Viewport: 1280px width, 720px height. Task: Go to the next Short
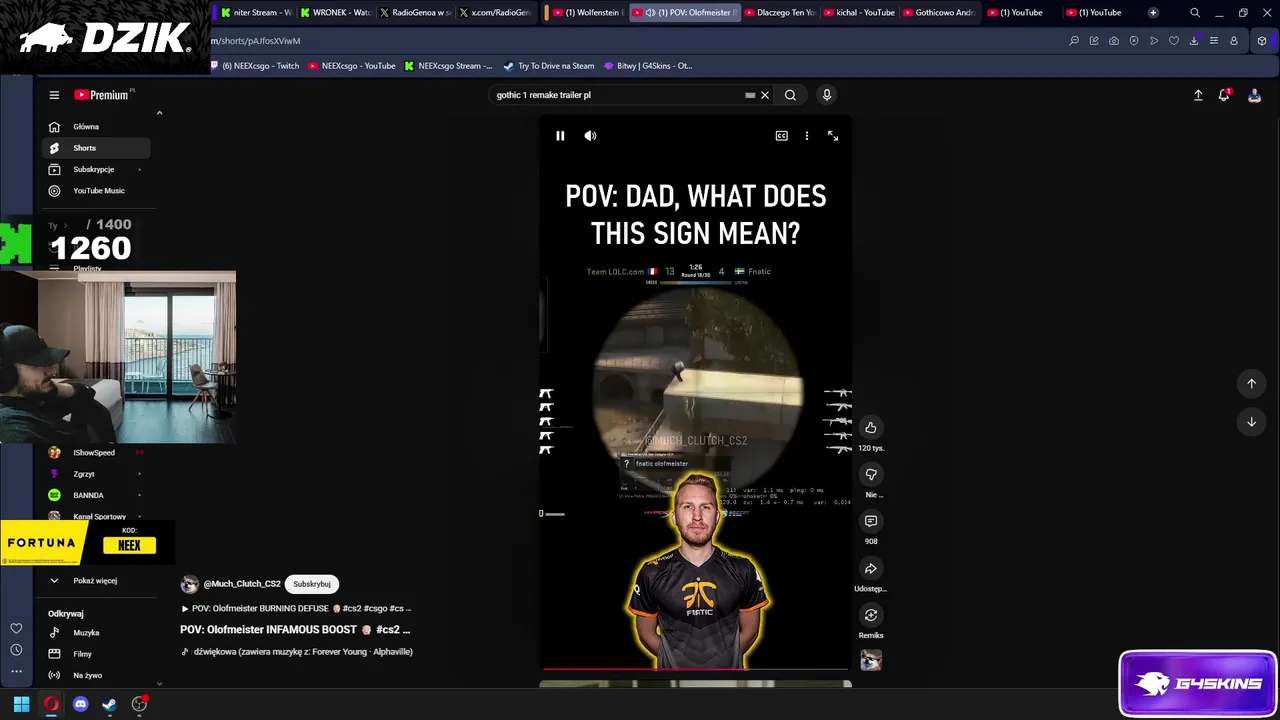click(x=1251, y=422)
